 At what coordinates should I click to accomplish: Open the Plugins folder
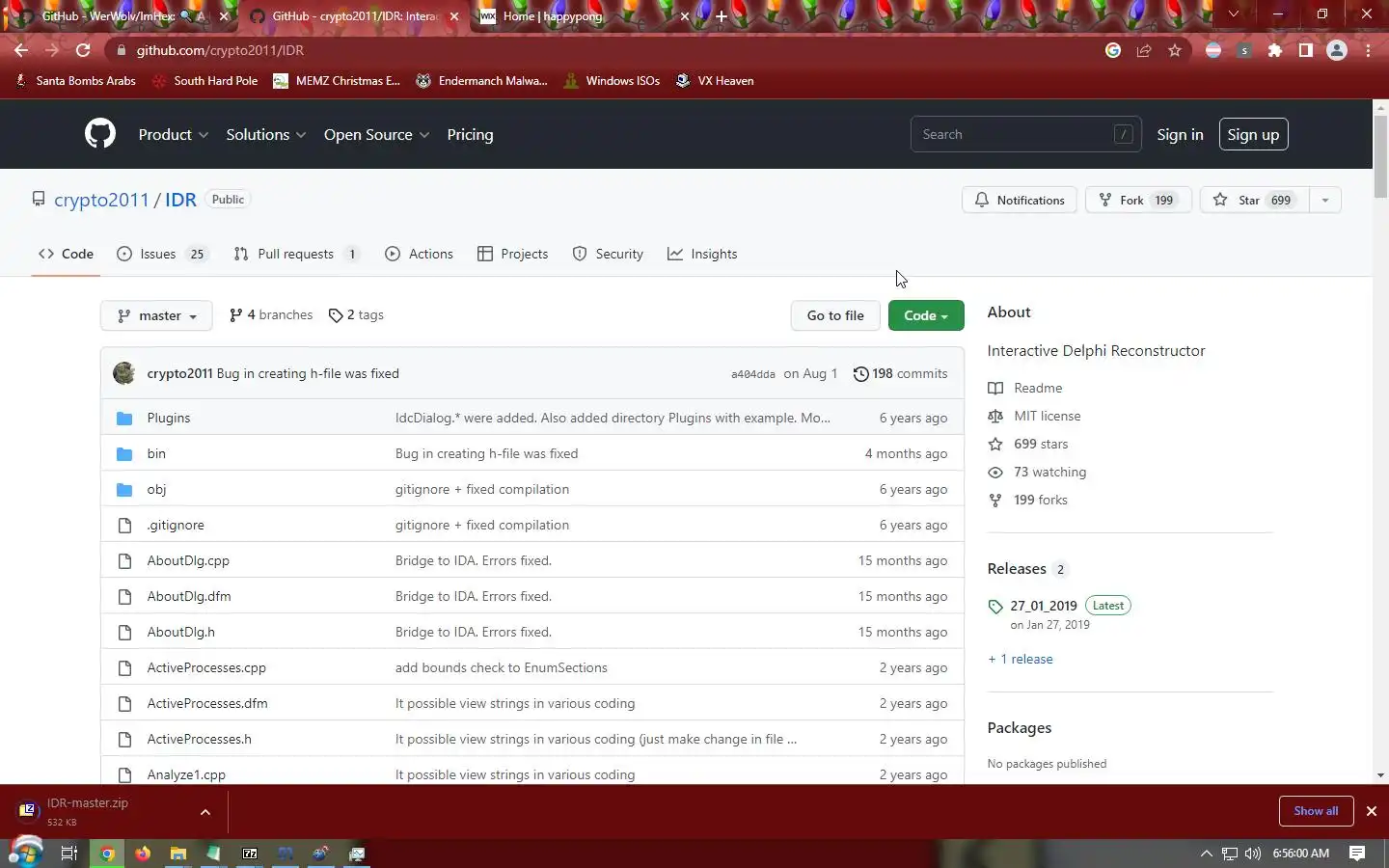pos(169,418)
